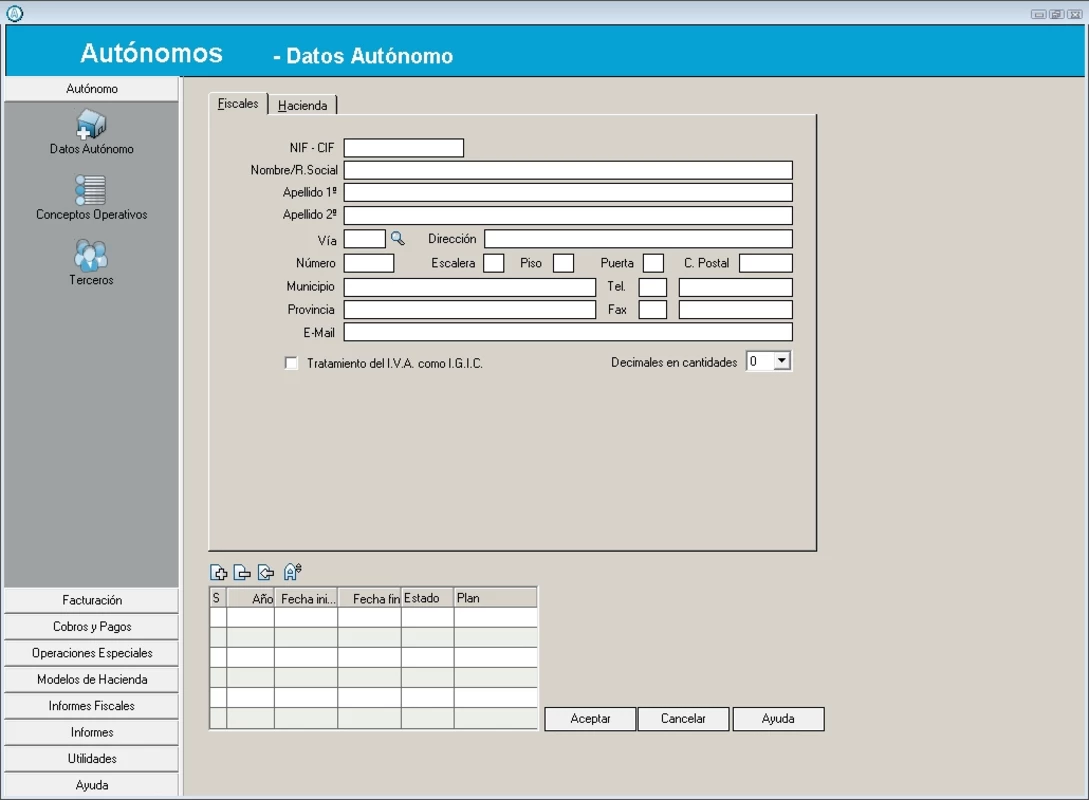Open Facturación sidebar section
Viewport: 1089px width, 800px height.
pos(92,600)
